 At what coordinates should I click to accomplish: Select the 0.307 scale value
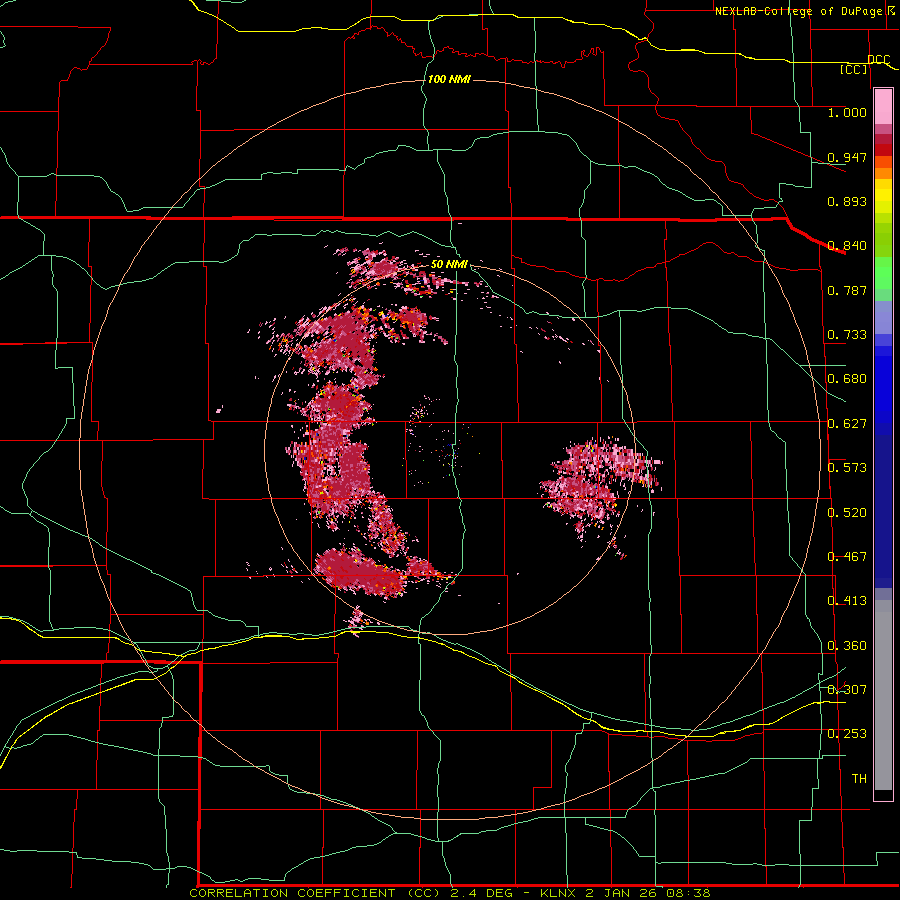[x=847, y=689]
